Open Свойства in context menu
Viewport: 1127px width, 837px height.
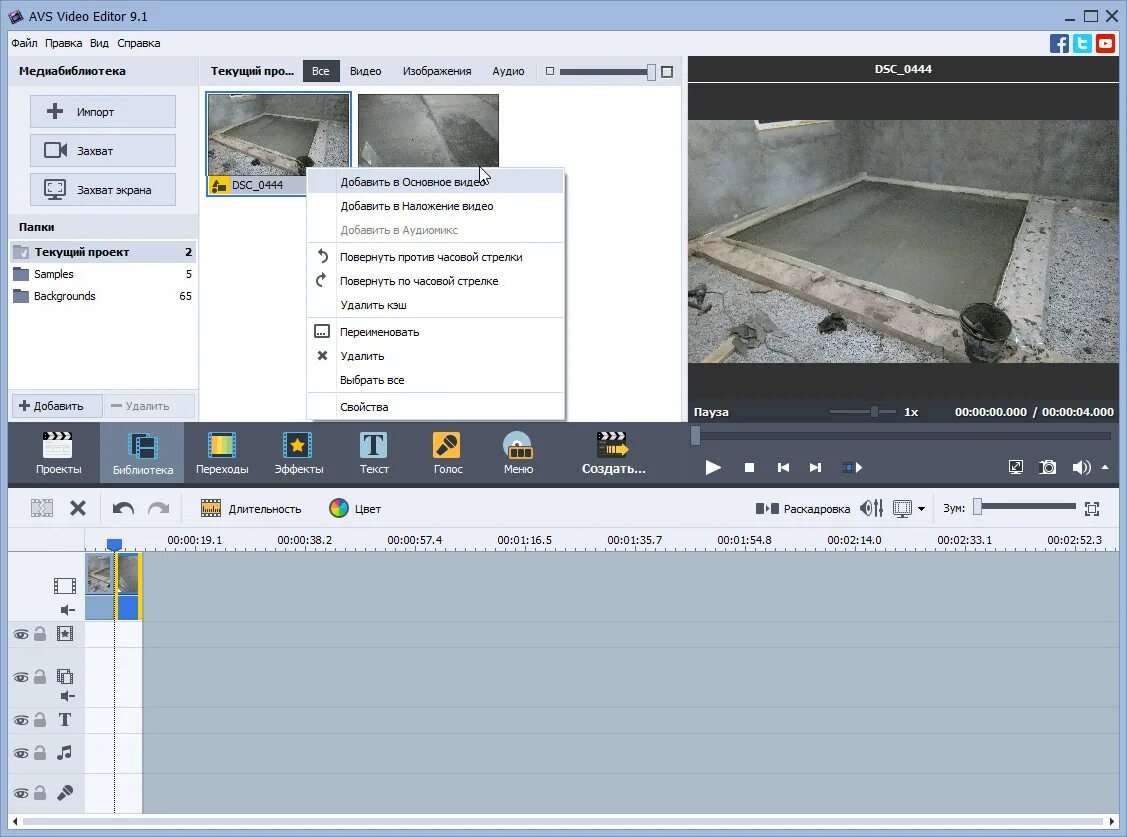click(x=436, y=407)
